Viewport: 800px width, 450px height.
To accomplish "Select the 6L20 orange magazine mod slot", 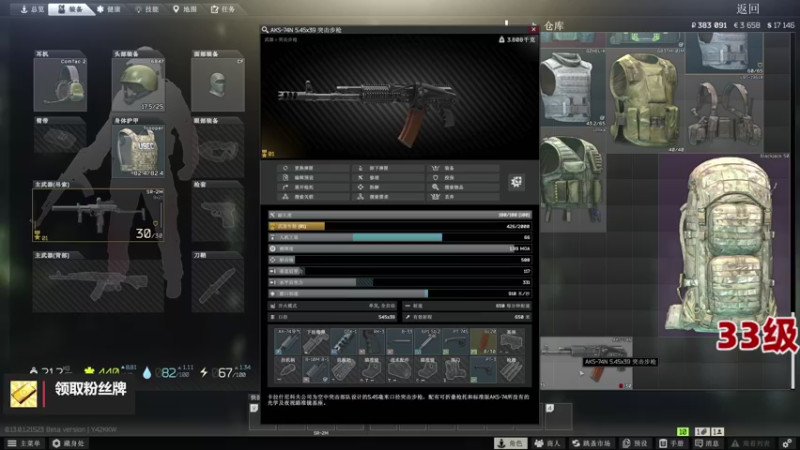I will pos(483,342).
